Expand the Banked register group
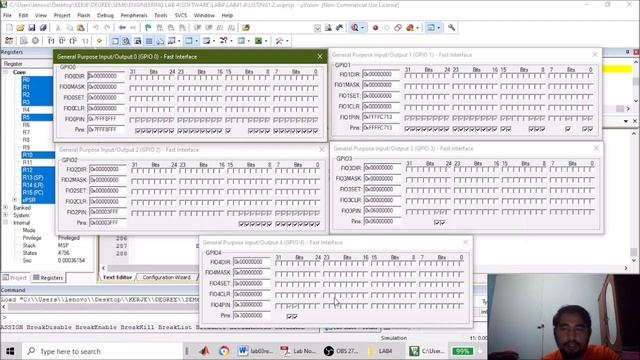Image resolution: width=640 pixels, height=360 pixels. 6,208
